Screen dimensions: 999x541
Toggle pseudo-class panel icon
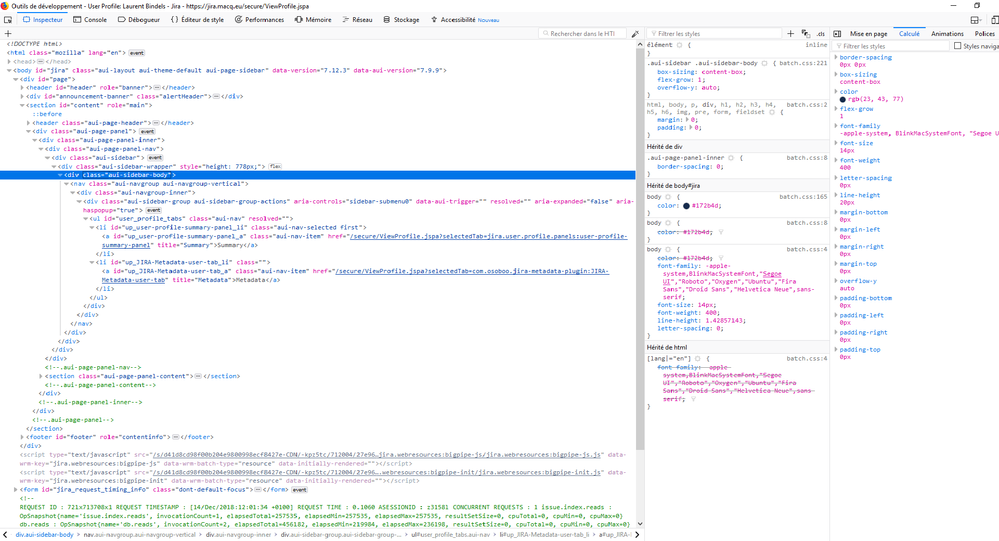pyautogui.click(x=806, y=34)
